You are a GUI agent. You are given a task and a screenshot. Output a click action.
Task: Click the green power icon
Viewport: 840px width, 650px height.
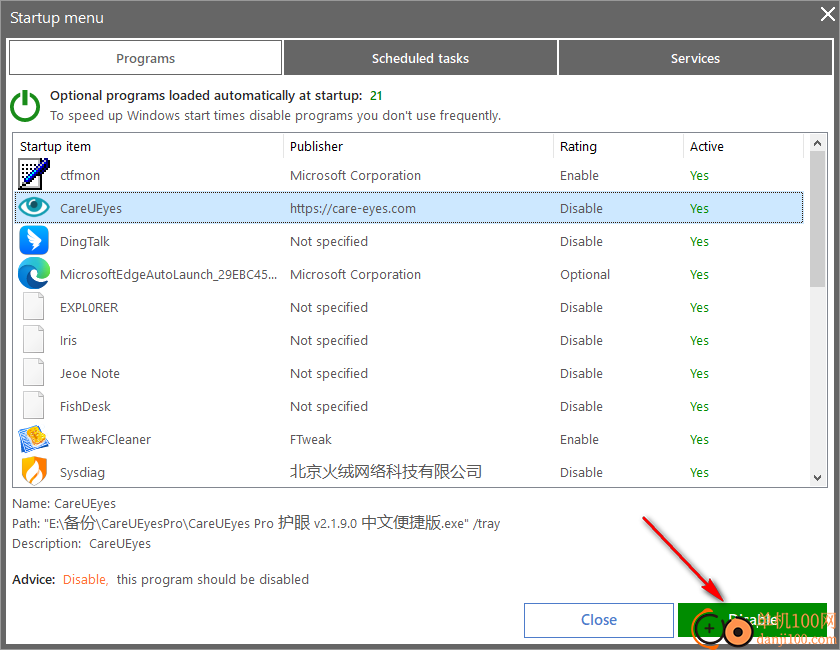point(25,106)
